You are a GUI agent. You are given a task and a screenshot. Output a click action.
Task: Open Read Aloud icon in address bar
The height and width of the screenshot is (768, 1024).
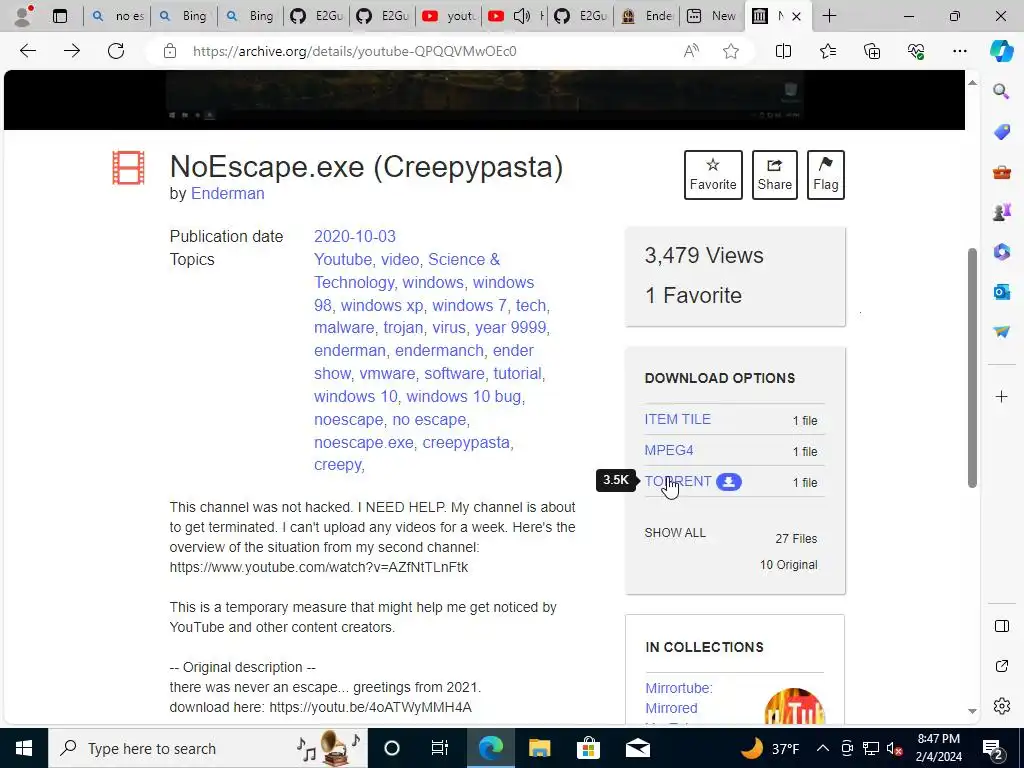tap(691, 51)
